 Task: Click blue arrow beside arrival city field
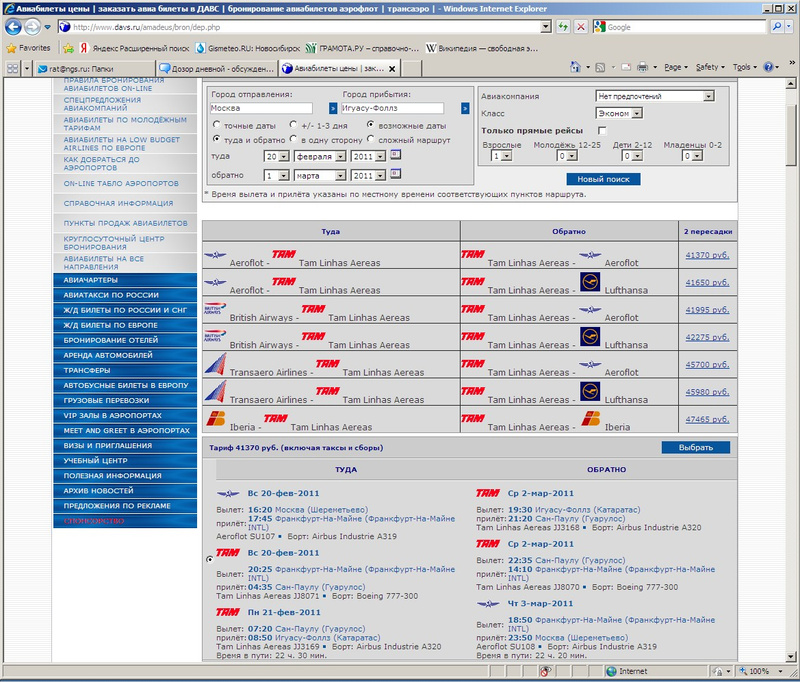pos(465,108)
